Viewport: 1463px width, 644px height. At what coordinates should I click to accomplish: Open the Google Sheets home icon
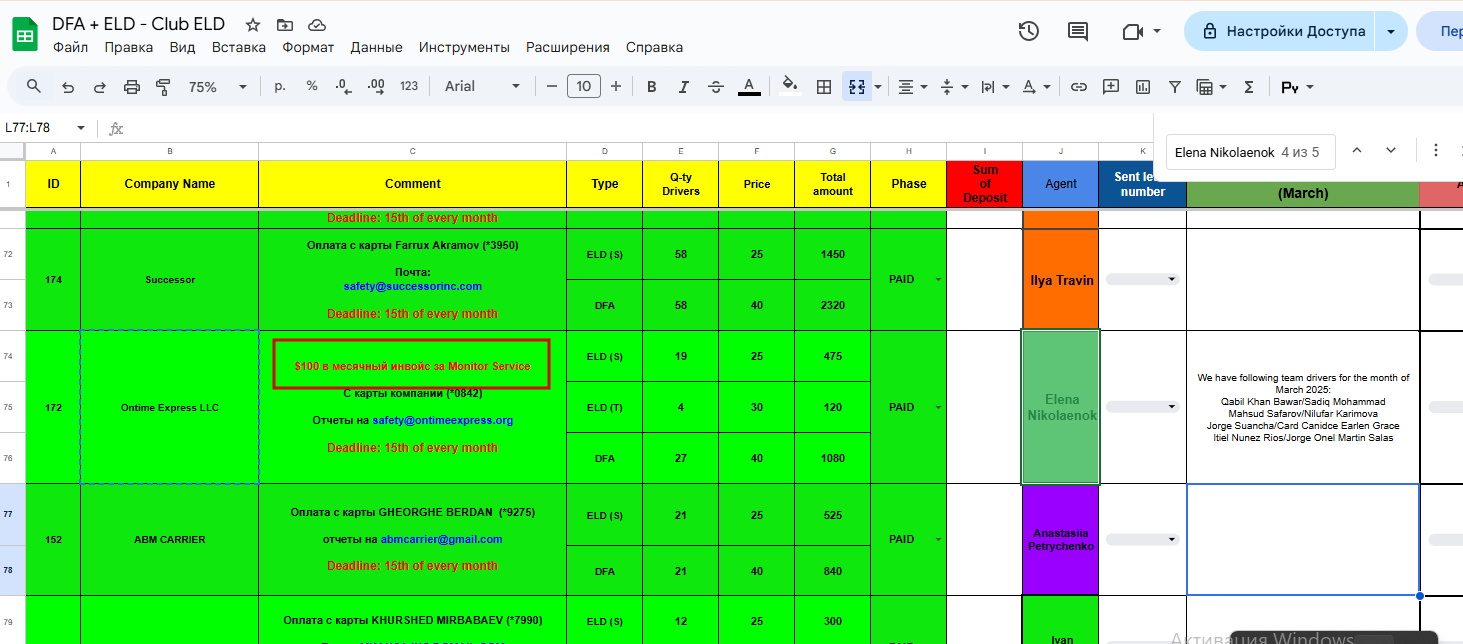click(24, 35)
